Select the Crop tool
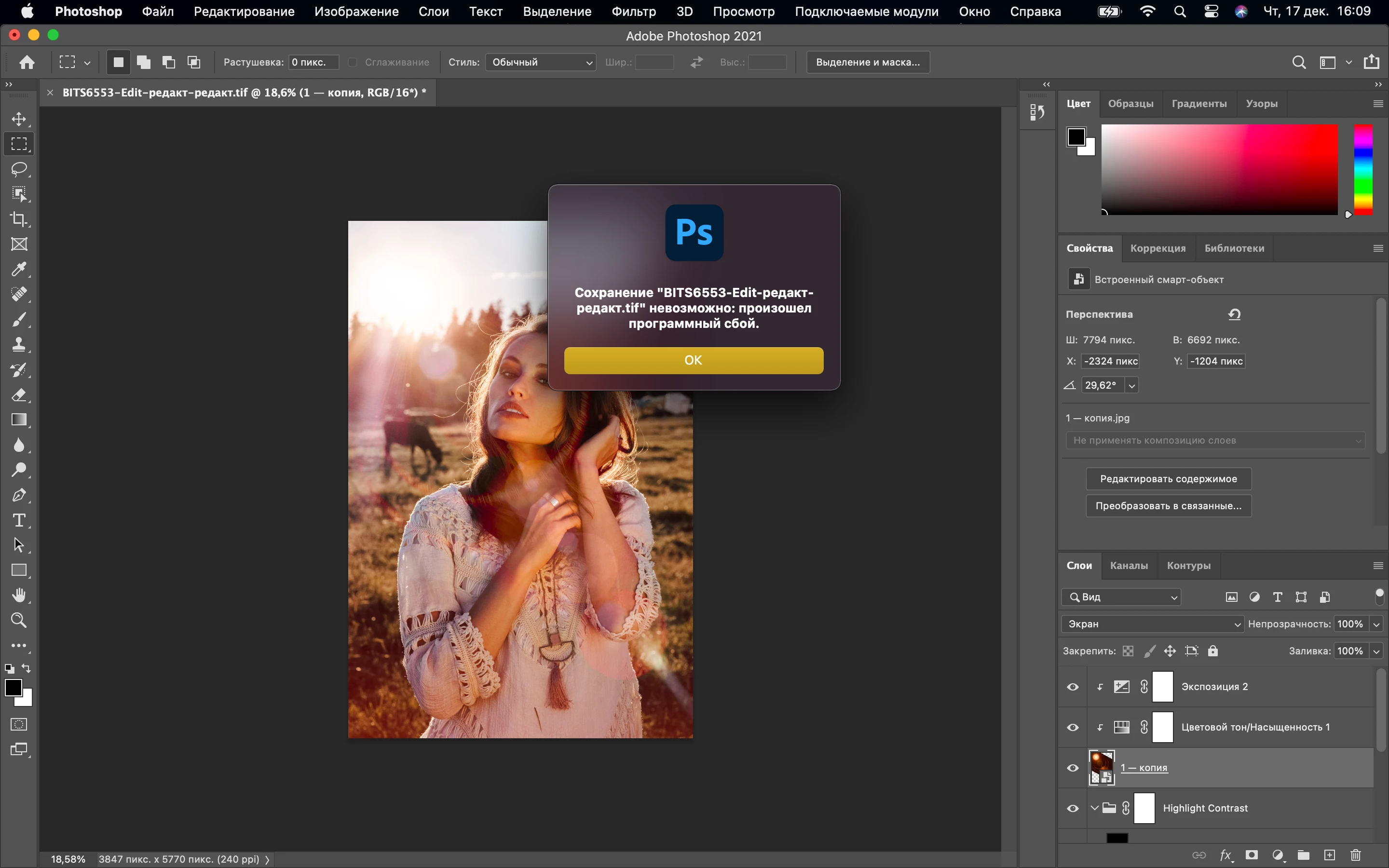 coord(19,219)
